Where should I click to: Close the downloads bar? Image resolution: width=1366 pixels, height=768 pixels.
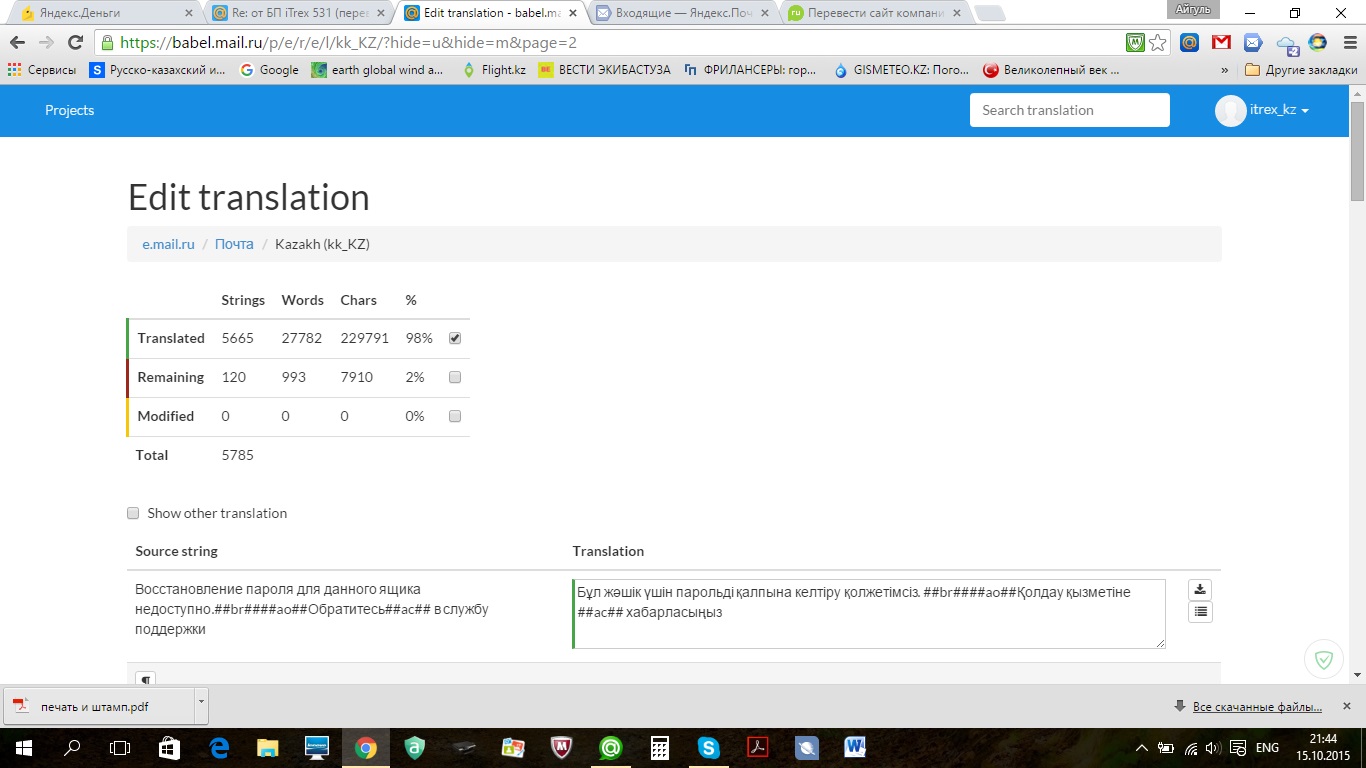pos(1345,706)
